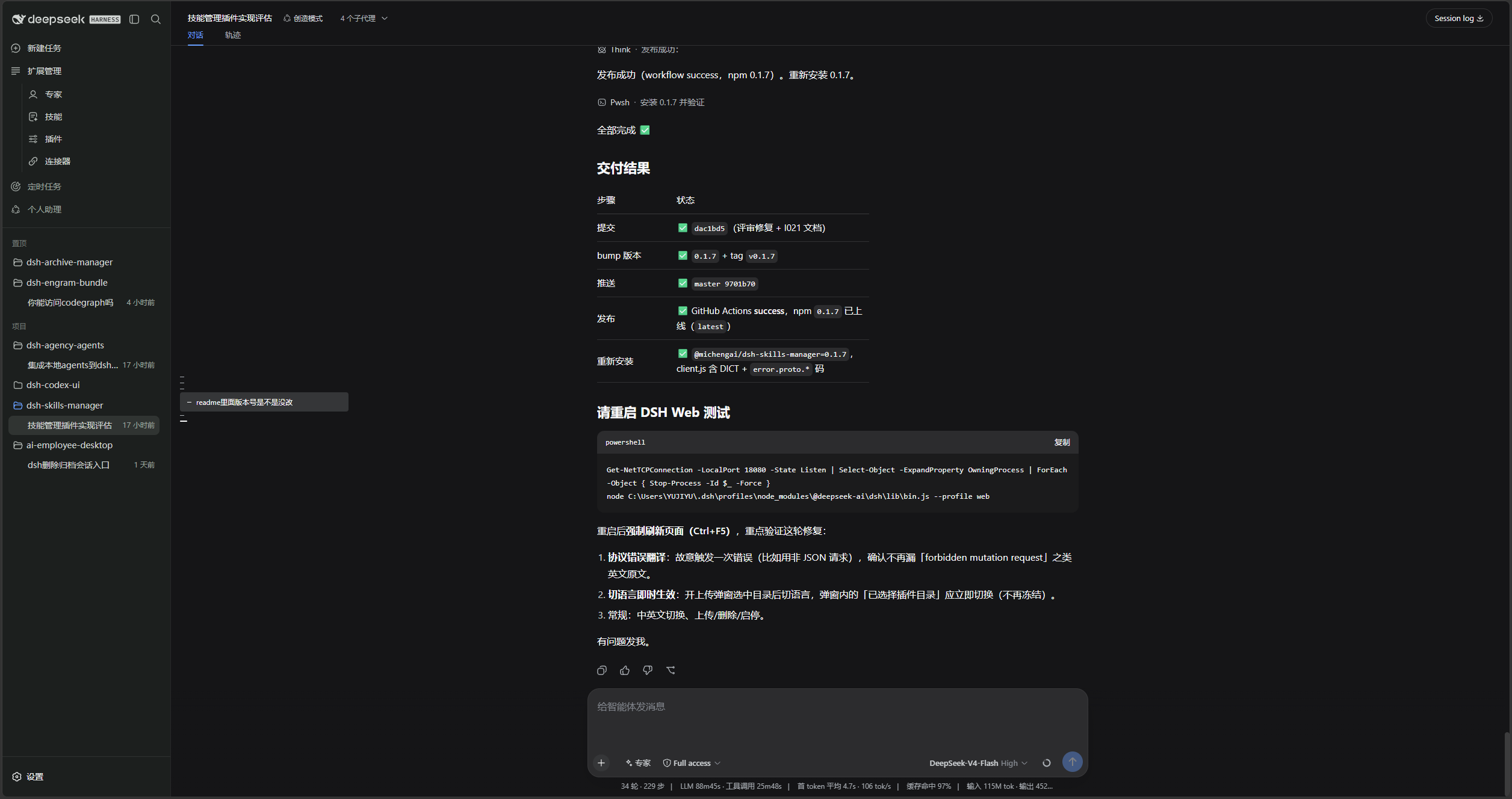The width and height of the screenshot is (1512, 799).
Task: Switch to the 对话 tab
Action: (195, 35)
